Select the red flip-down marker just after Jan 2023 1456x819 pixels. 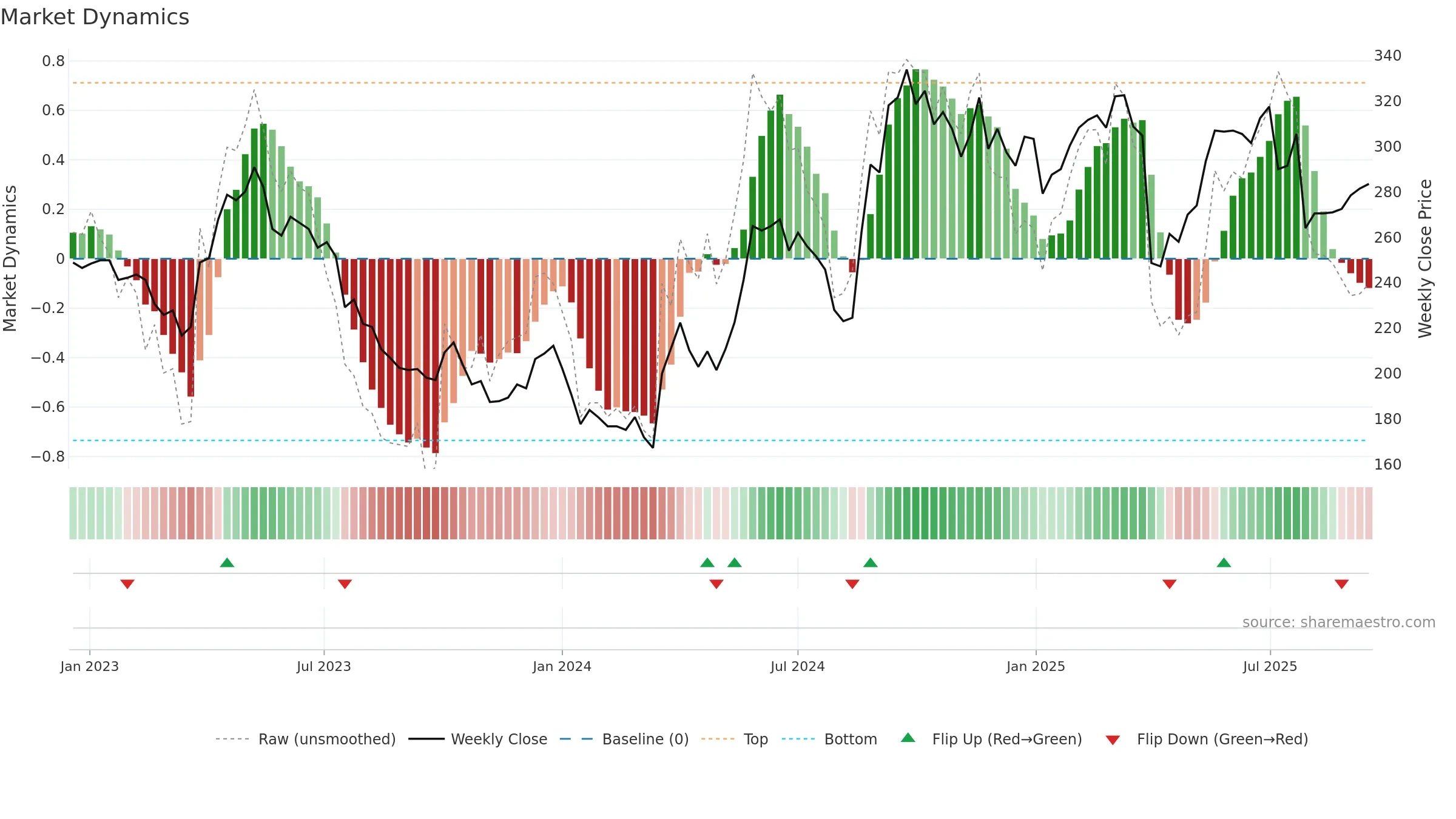point(127,584)
